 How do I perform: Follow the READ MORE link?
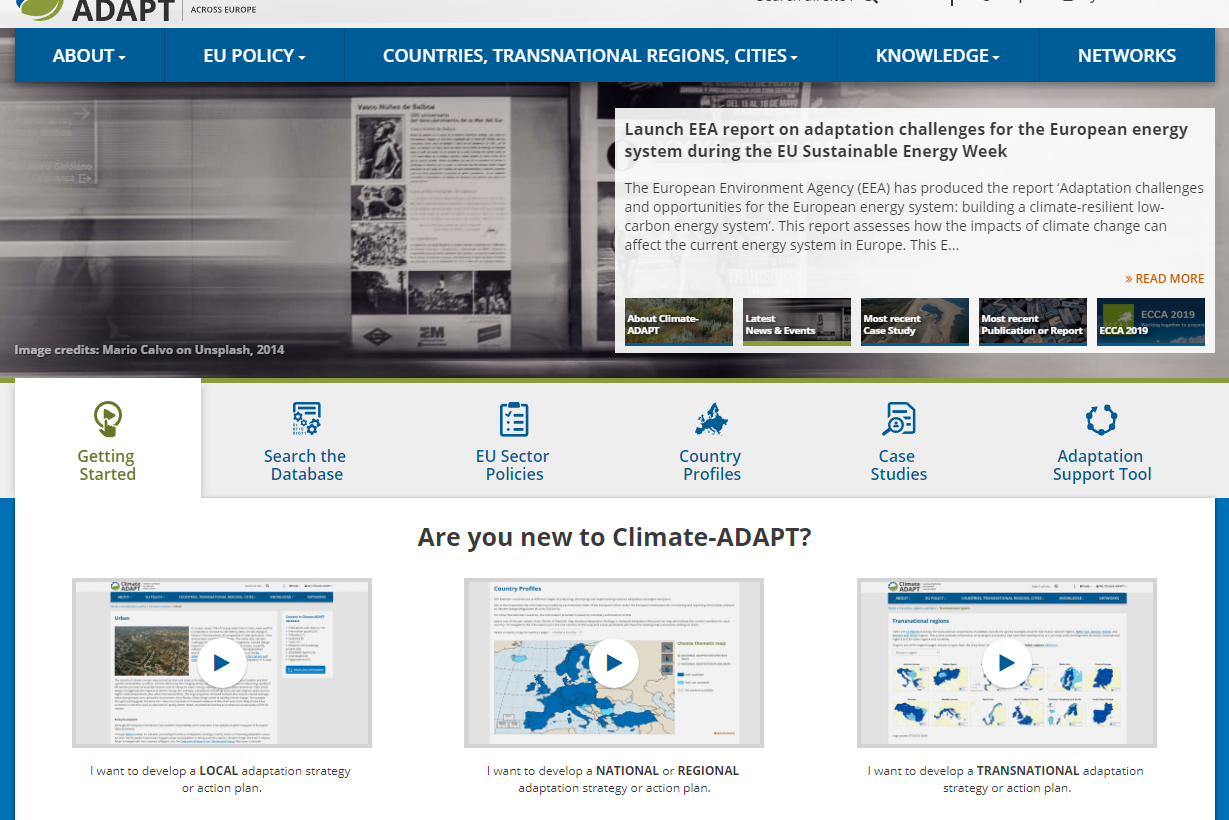tap(1164, 279)
